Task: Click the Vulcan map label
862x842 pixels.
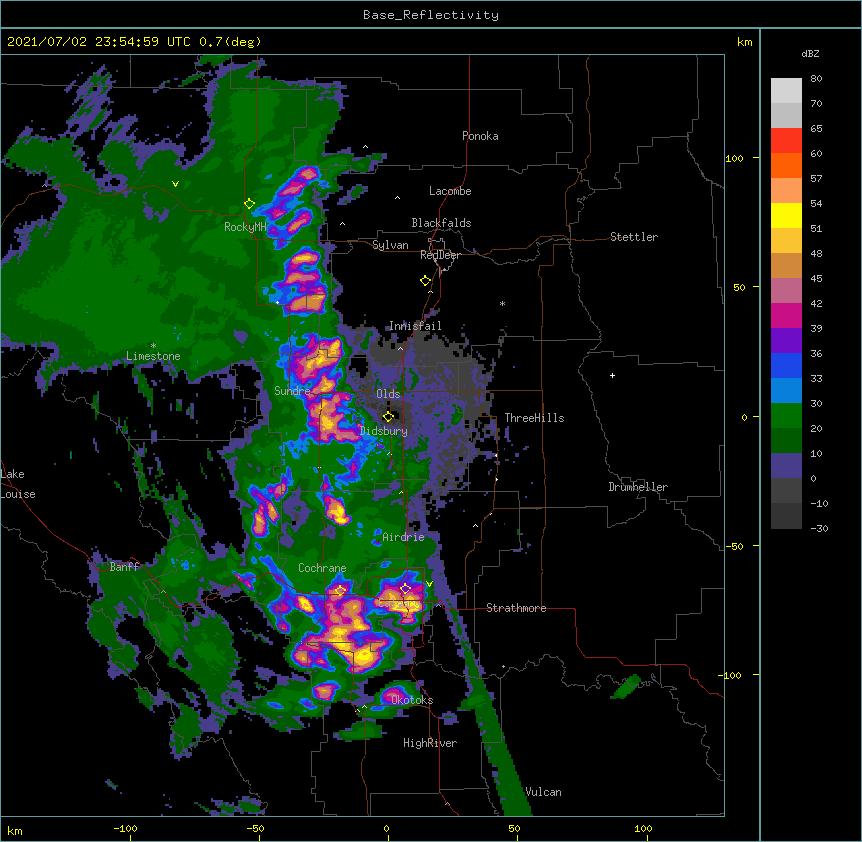Action: click(x=543, y=792)
